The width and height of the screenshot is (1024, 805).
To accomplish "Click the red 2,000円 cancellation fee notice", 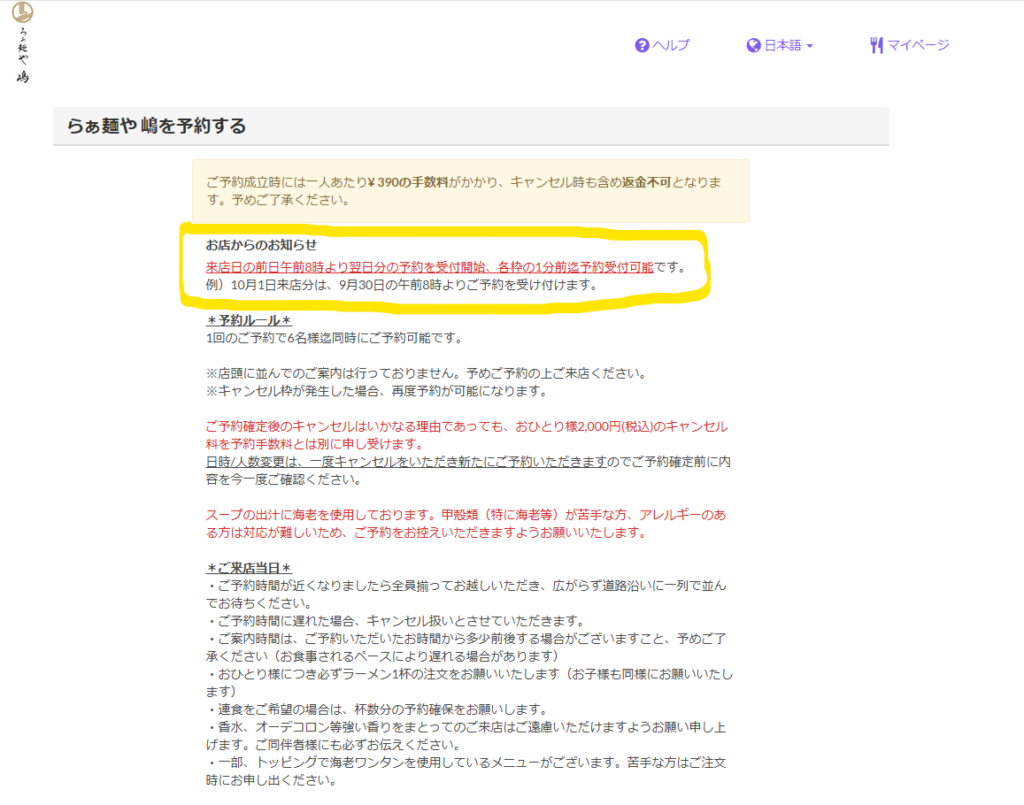I will [x=466, y=435].
